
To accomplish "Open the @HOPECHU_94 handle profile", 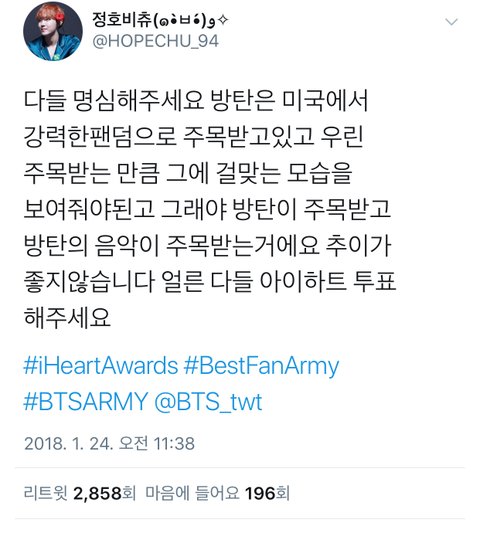I will coord(155,41).
